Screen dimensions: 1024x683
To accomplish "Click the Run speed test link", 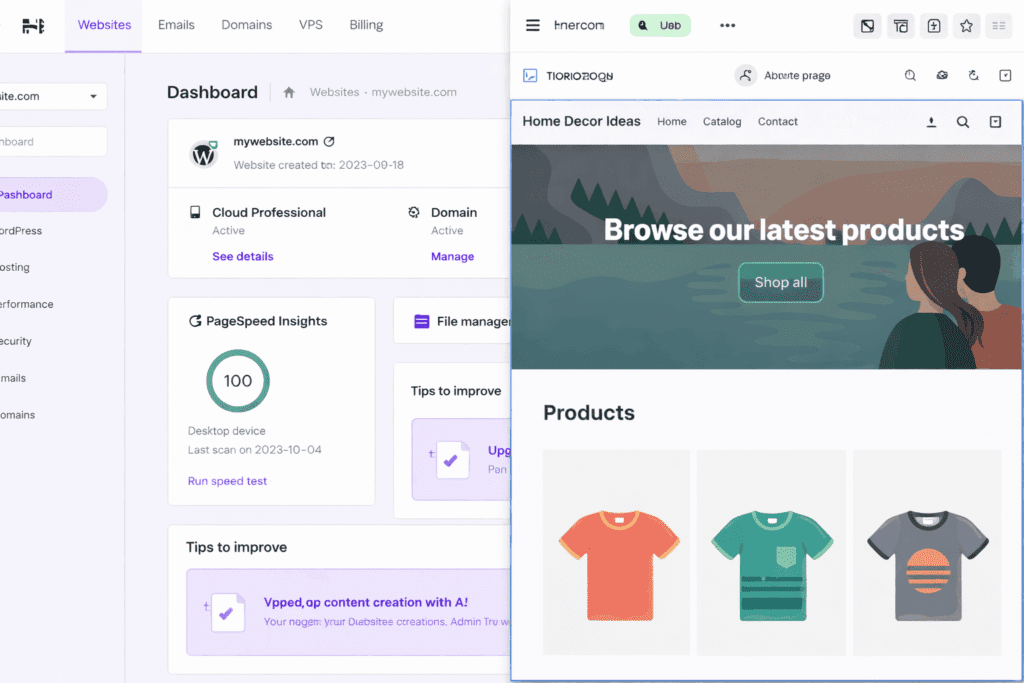I will 227,481.
